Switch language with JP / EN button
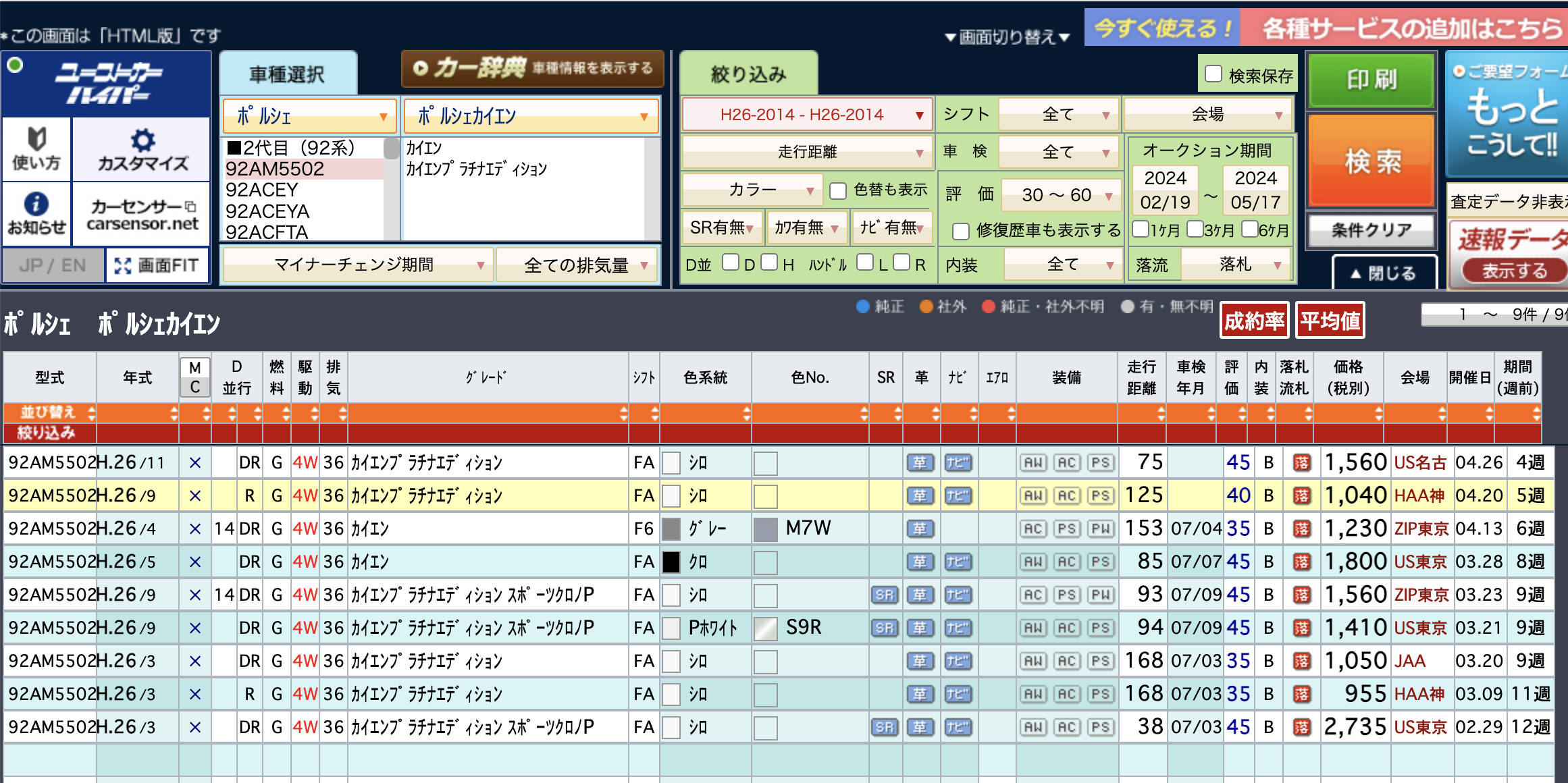Screen dimensions: 1568x783 coord(53,265)
